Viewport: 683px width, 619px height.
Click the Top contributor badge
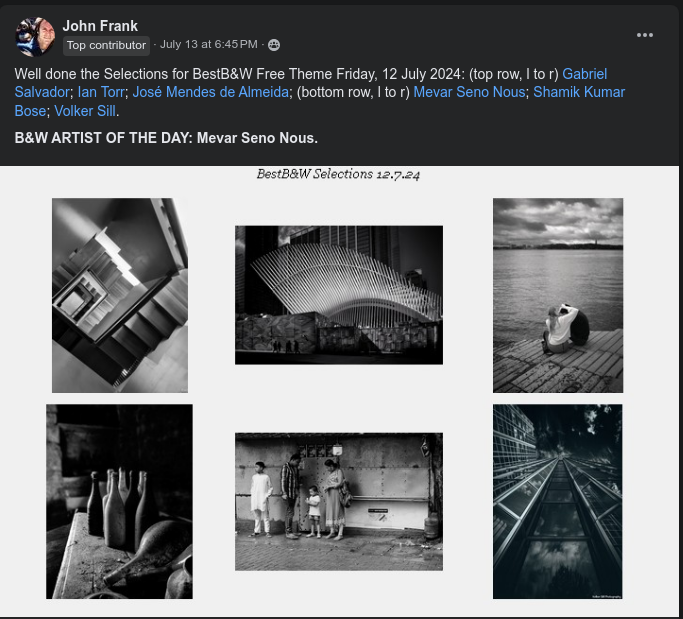coord(106,45)
